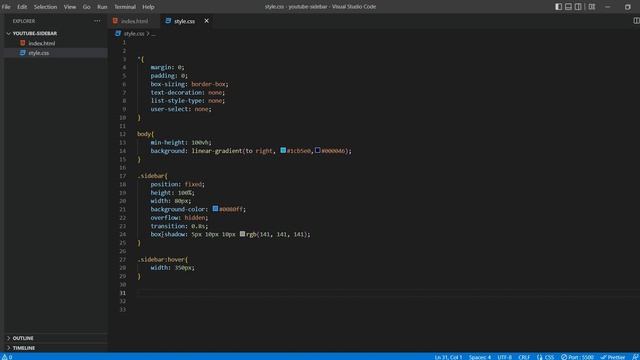
Task: Switch to the index.html editor tab
Action: tap(134, 21)
